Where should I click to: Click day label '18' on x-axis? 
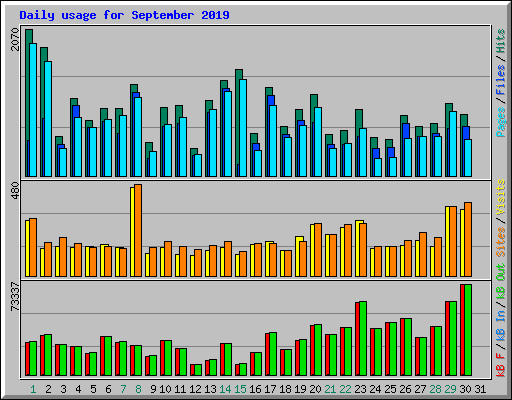285,389
